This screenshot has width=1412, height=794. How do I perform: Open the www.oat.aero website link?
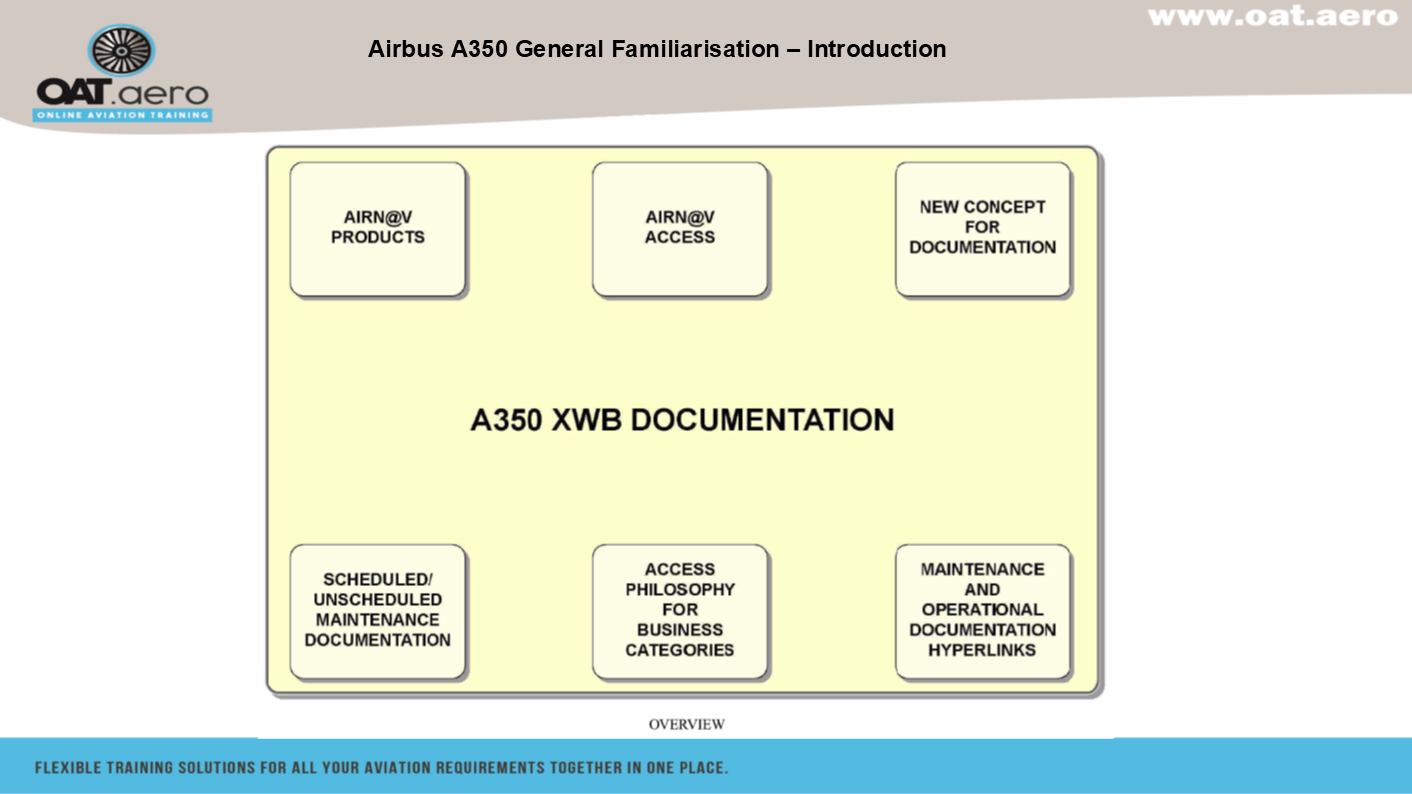point(1272,16)
